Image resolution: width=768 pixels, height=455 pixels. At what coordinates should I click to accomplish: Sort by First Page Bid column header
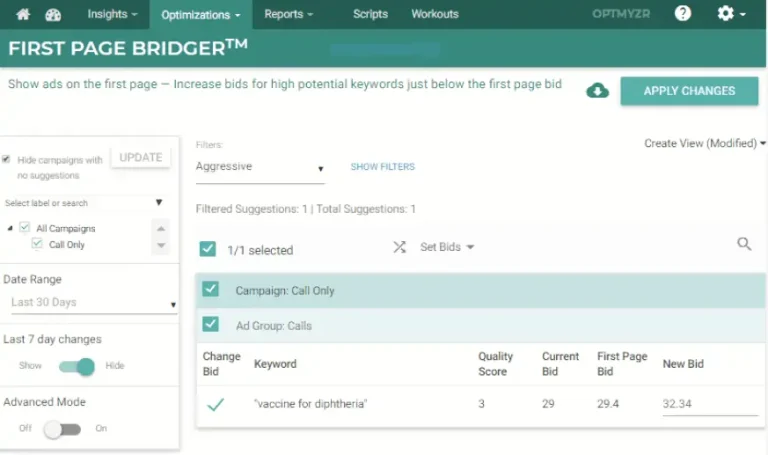click(622, 364)
